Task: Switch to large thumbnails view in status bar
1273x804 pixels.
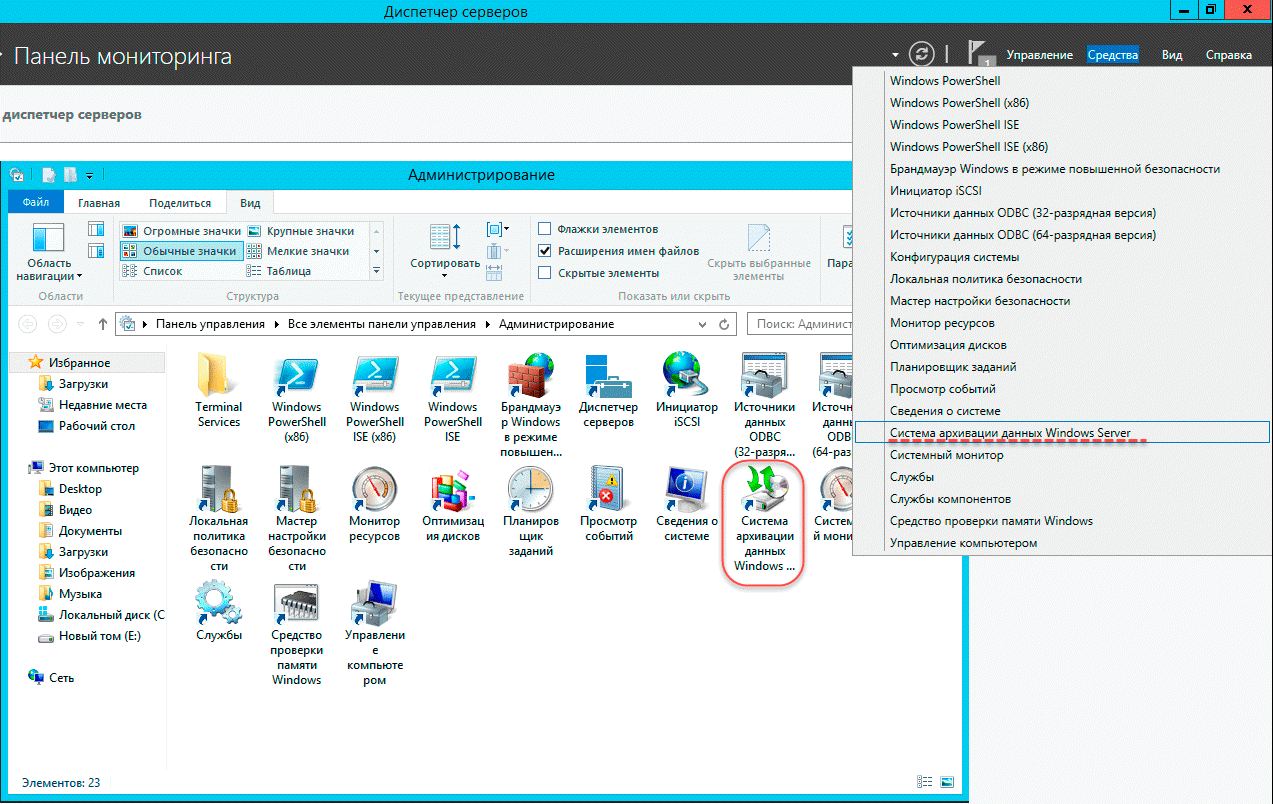Action: tap(946, 782)
